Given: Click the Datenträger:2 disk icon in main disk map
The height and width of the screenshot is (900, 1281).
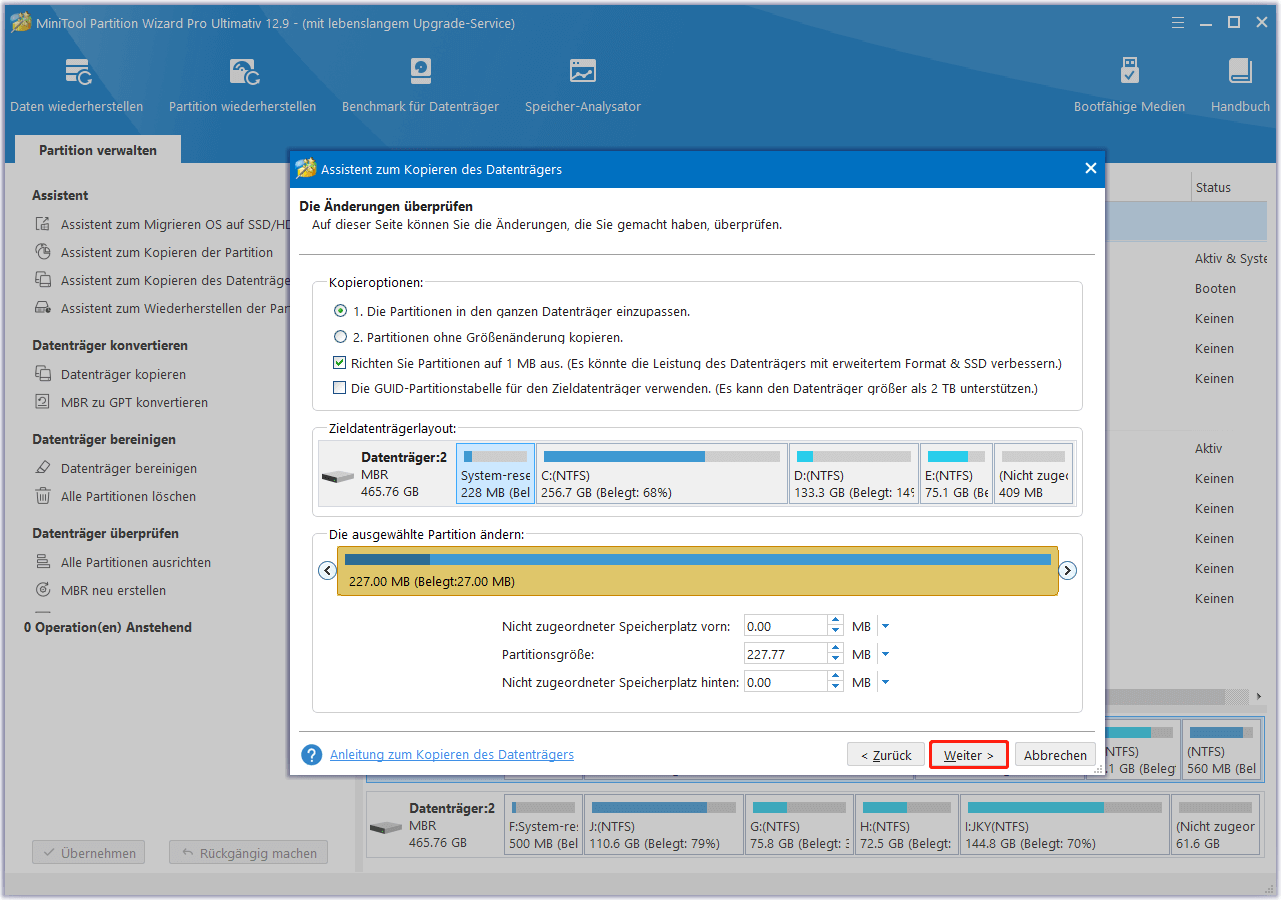Looking at the screenshot, I should click(x=385, y=829).
